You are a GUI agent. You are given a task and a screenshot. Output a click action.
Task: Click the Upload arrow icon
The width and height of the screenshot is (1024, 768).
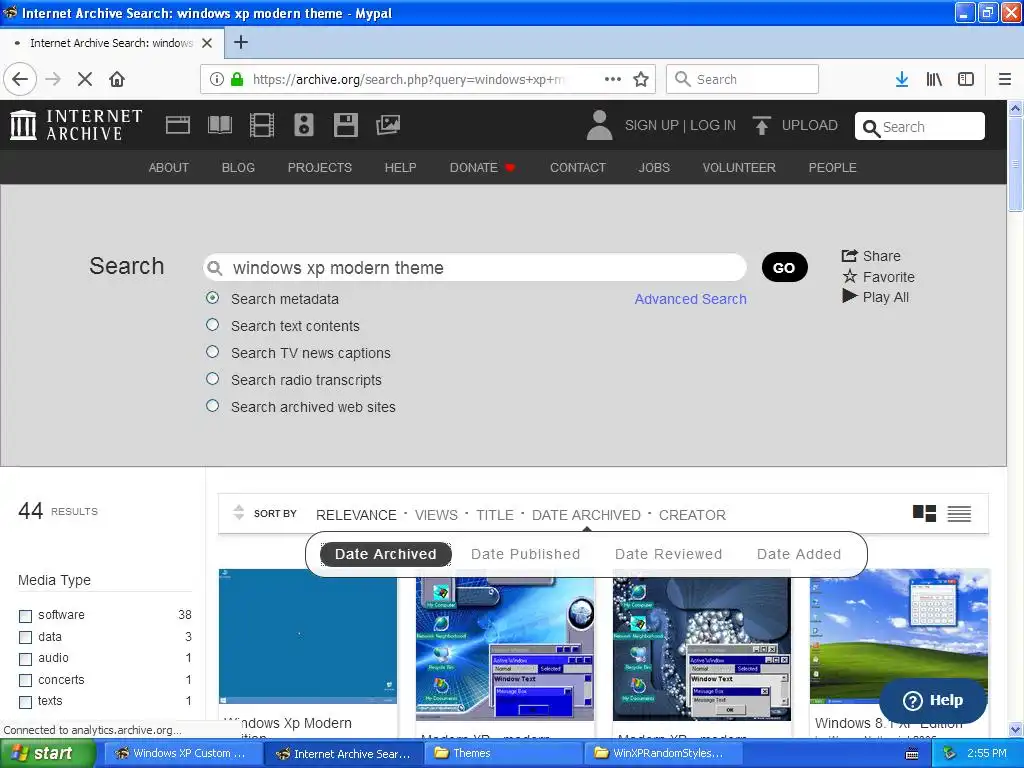click(x=761, y=125)
